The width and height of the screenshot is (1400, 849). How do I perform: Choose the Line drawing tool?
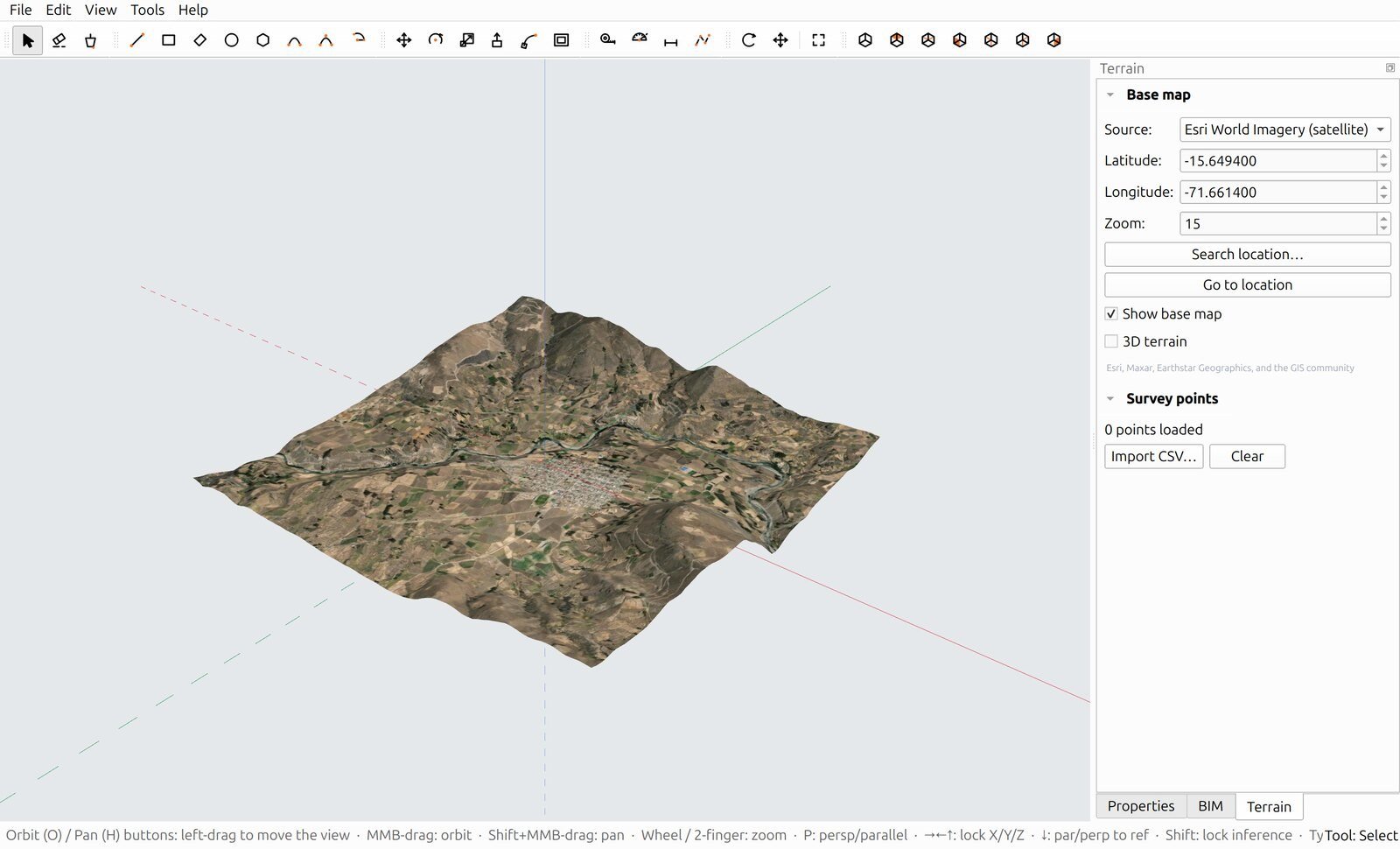(136, 40)
